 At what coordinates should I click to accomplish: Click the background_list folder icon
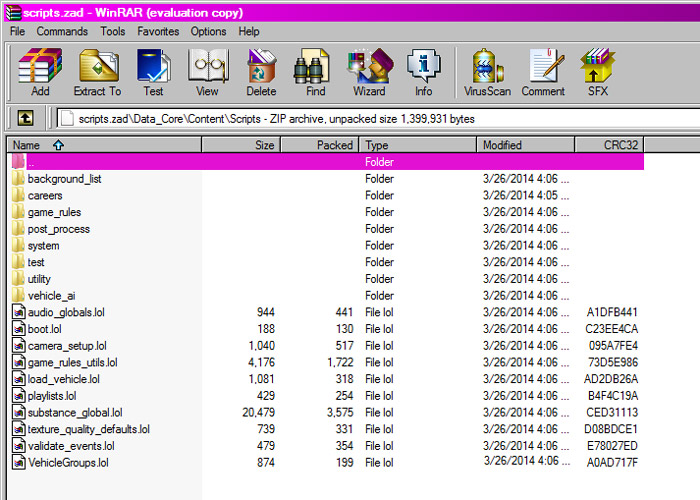pyautogui.click(x=18, y=179)
